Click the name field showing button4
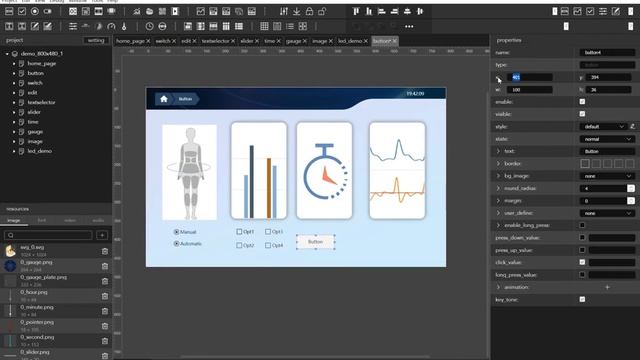 click(x=607, y=53)
